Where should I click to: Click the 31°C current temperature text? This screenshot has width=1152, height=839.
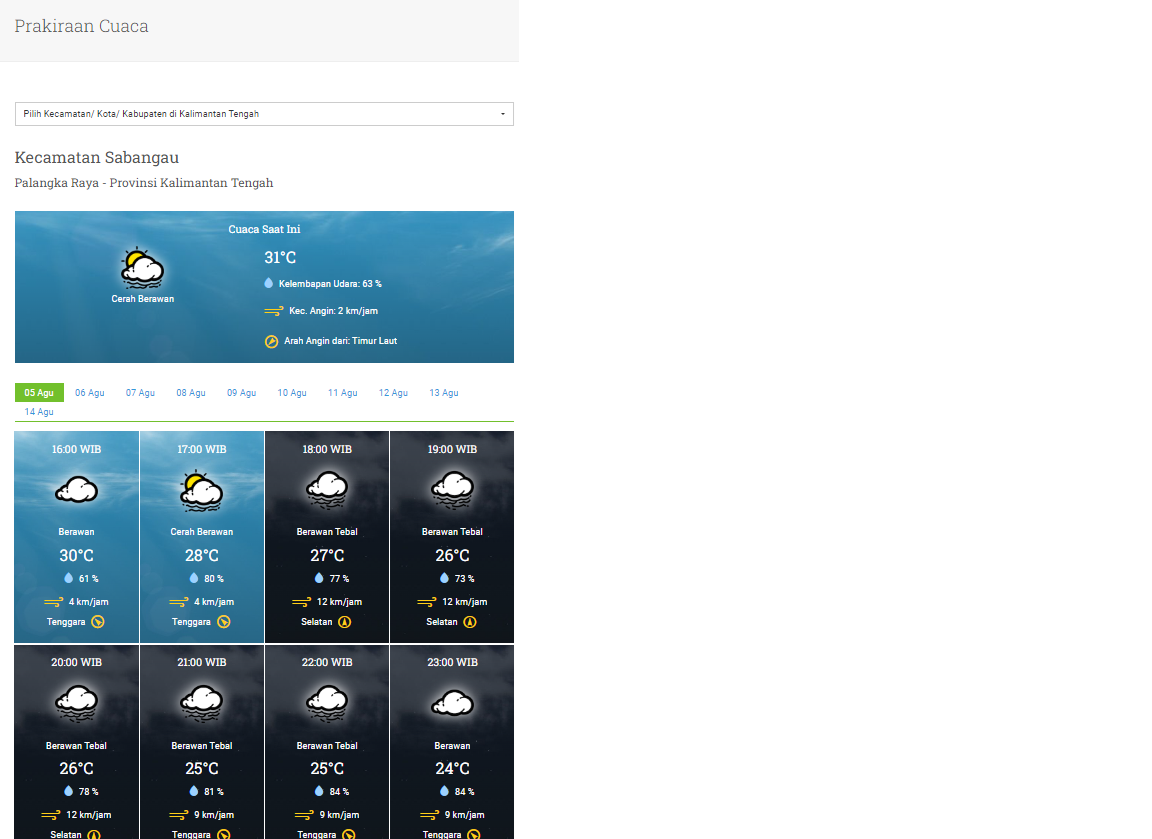tap(280, 257)
